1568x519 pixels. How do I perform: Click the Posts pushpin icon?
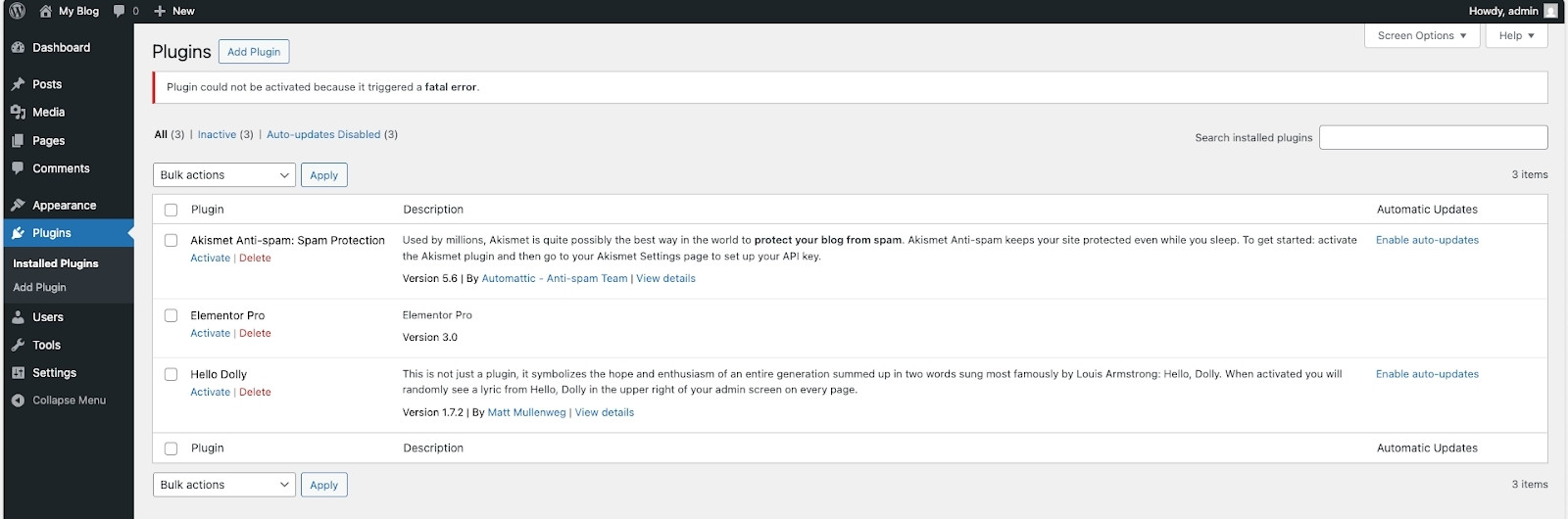pyautogui.click(x=18, y=84)
